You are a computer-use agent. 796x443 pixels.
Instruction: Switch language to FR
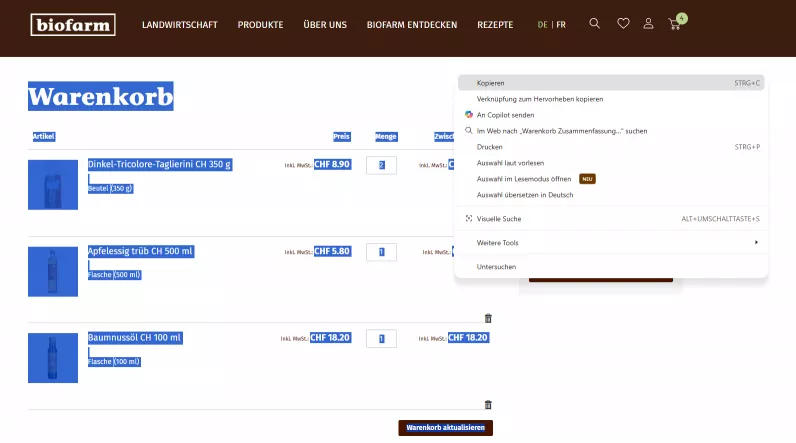coord(561,24)
